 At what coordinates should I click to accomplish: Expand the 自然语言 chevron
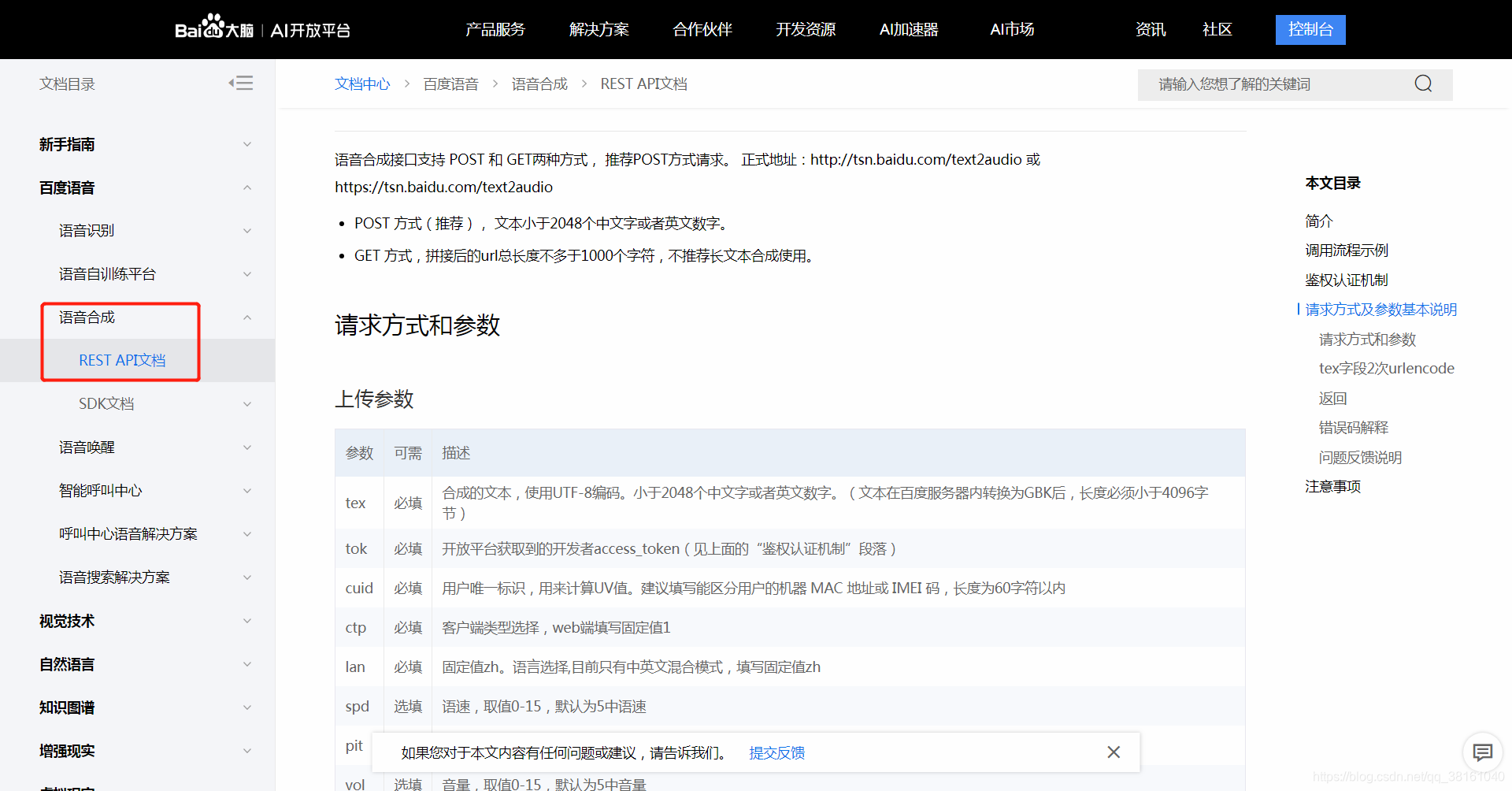pyautogui.click(x=247, y=664)
